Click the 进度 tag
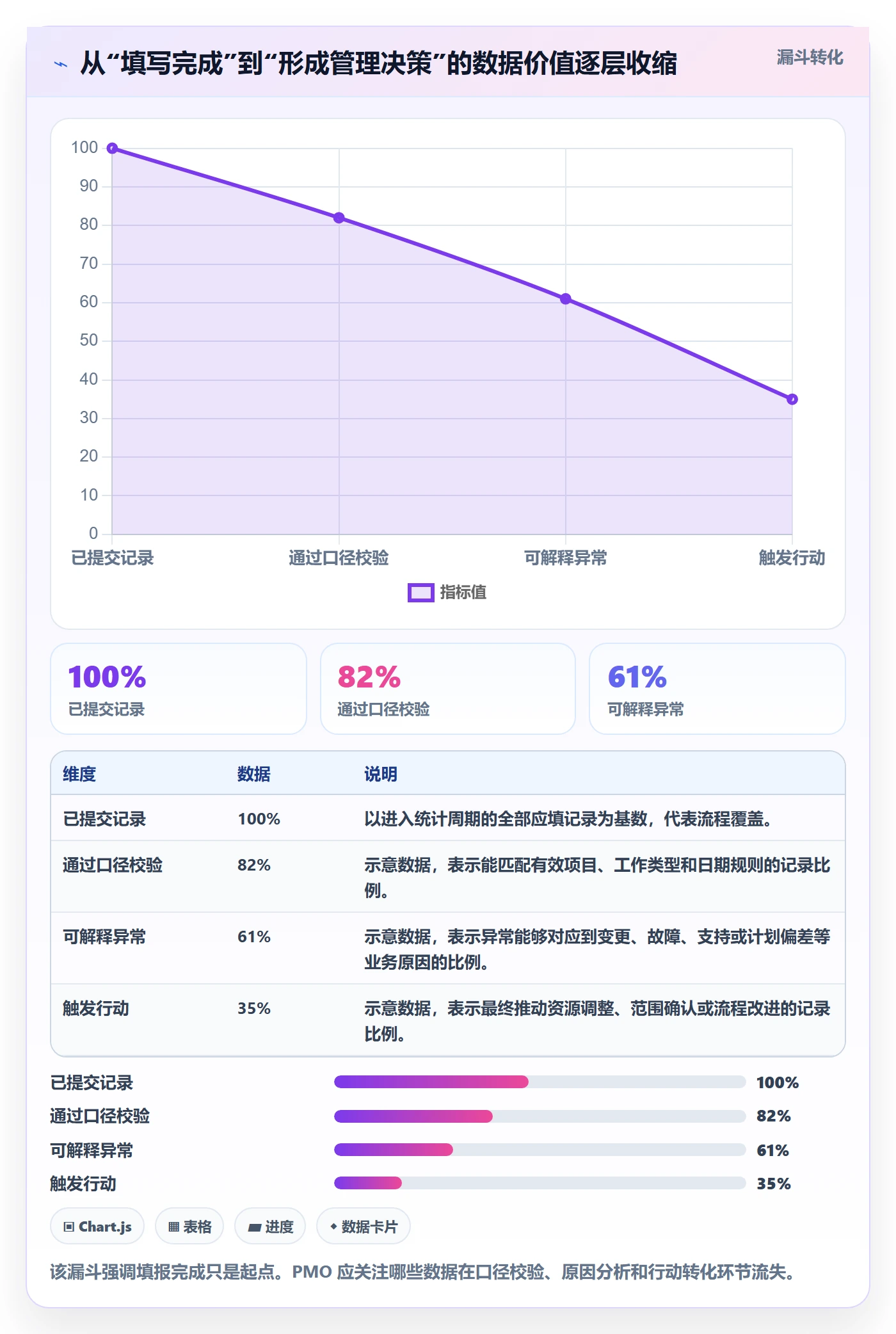The width and height of the screenshot is (896, 1334). click(x=270, y=1226)
